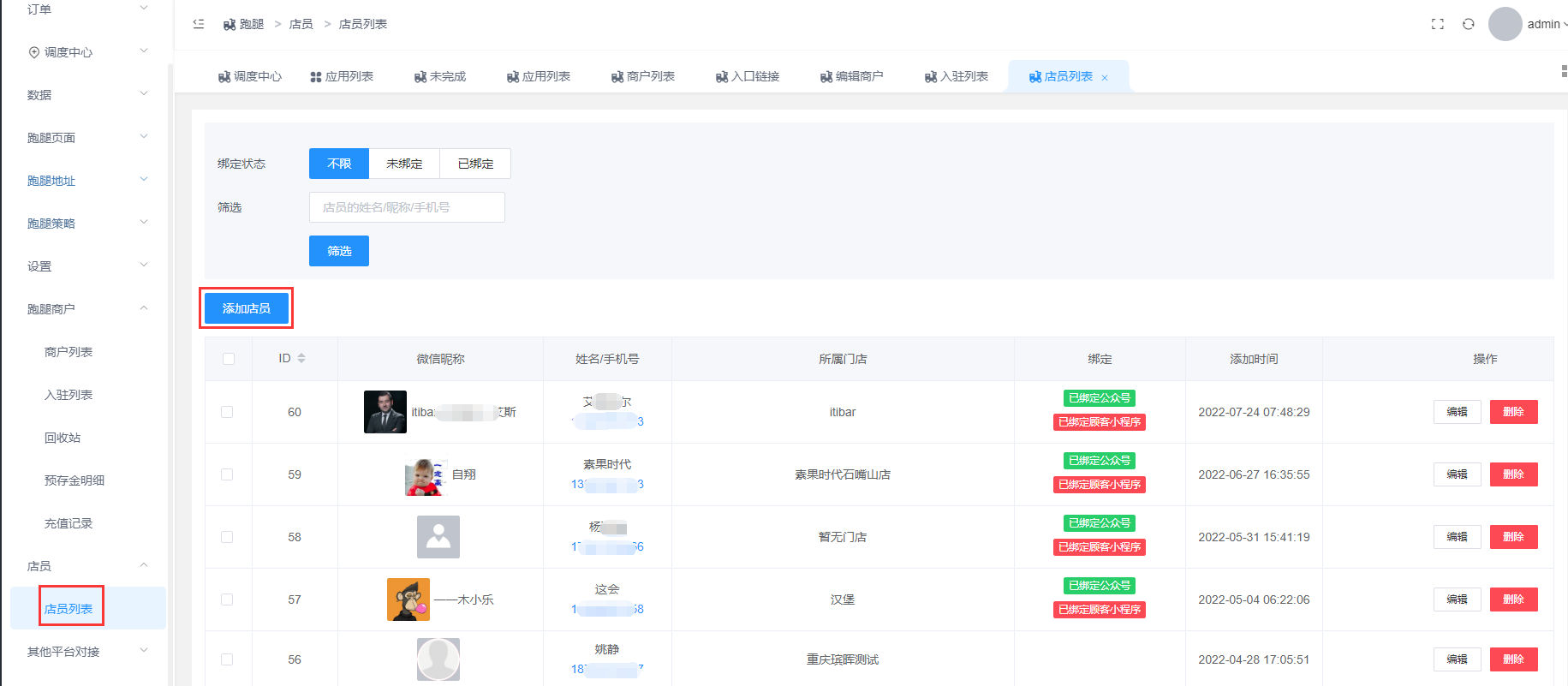Screen dimensions: 1568x686
Task: Edit staff row 58
Action: click(1458, 537)
